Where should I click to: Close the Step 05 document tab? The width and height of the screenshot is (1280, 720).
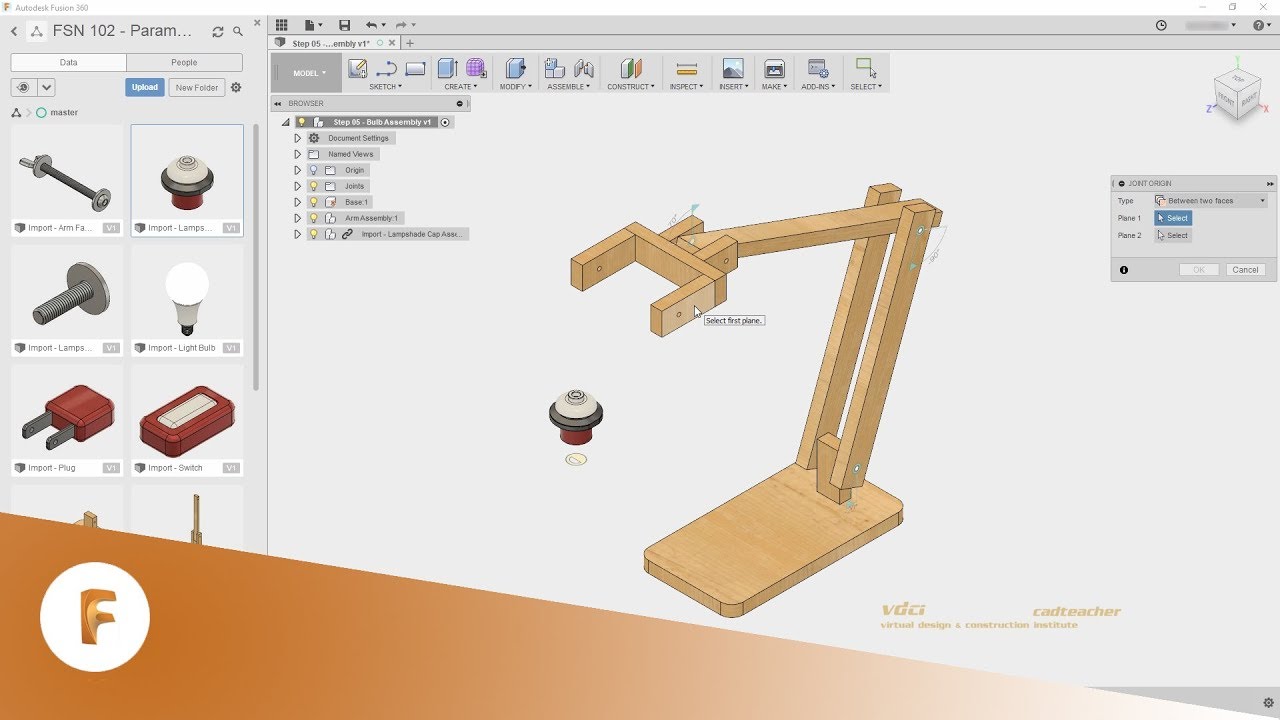tap(392, 43)
